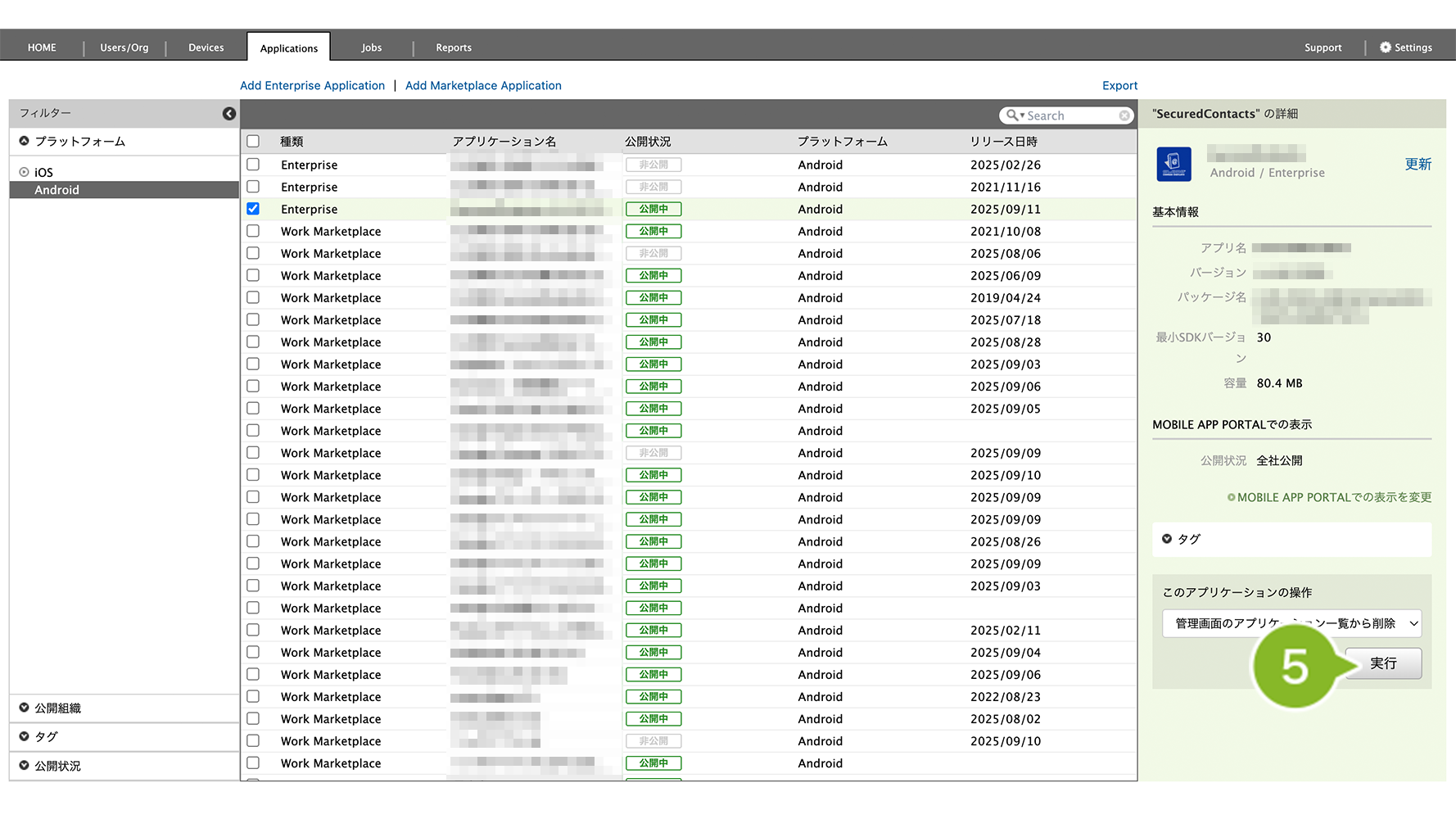Click in the Search input field

point(1070,115)
